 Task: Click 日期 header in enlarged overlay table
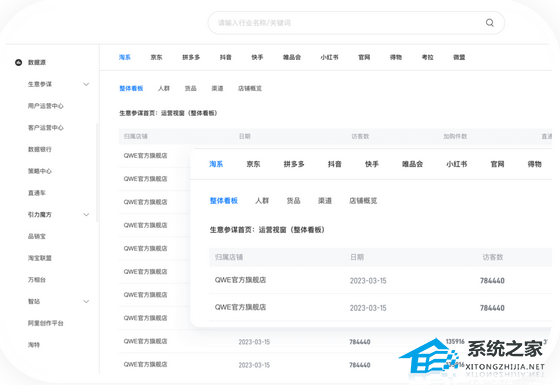point(357,257)
